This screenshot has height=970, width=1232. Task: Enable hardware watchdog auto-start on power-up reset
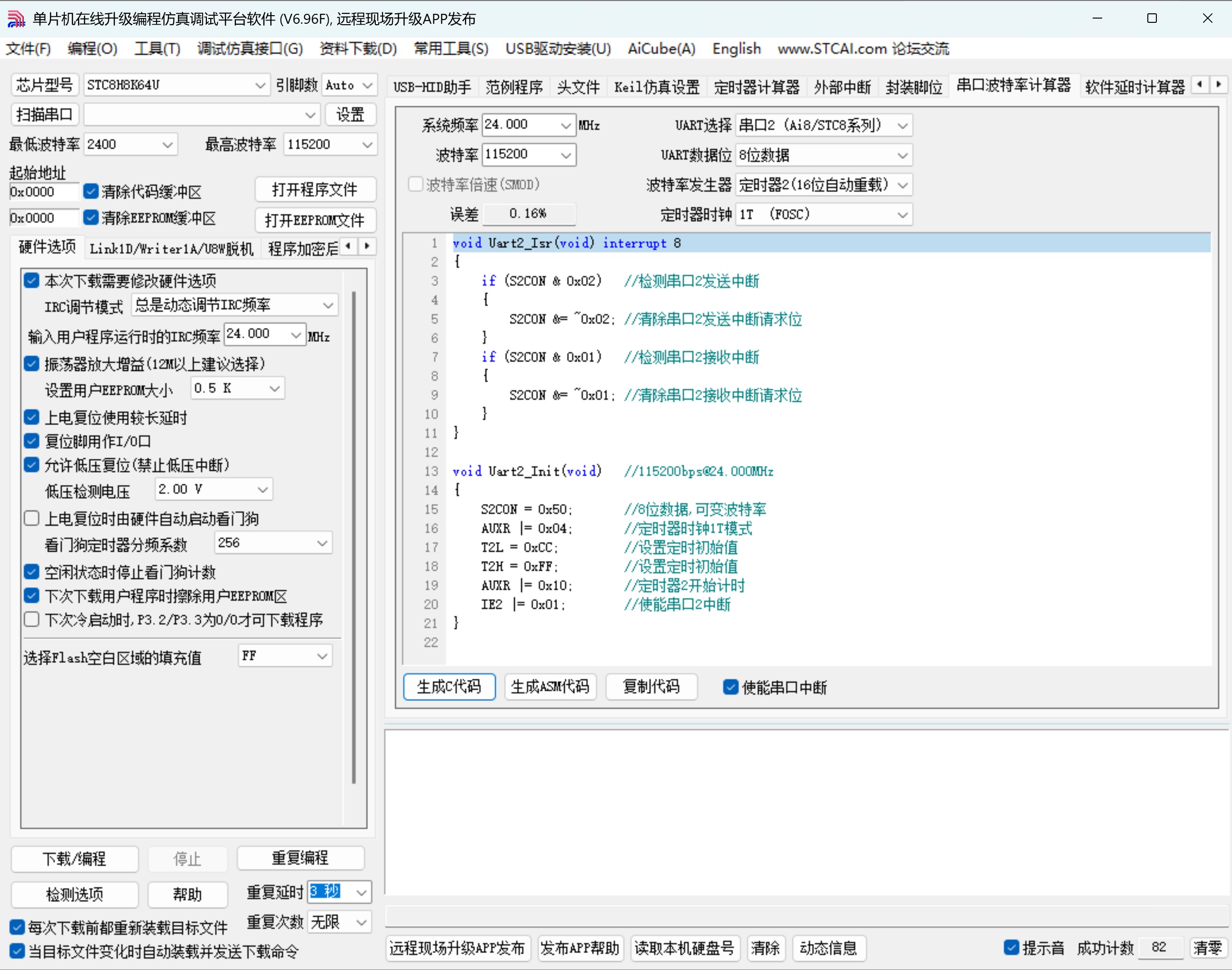click(31, 517)
